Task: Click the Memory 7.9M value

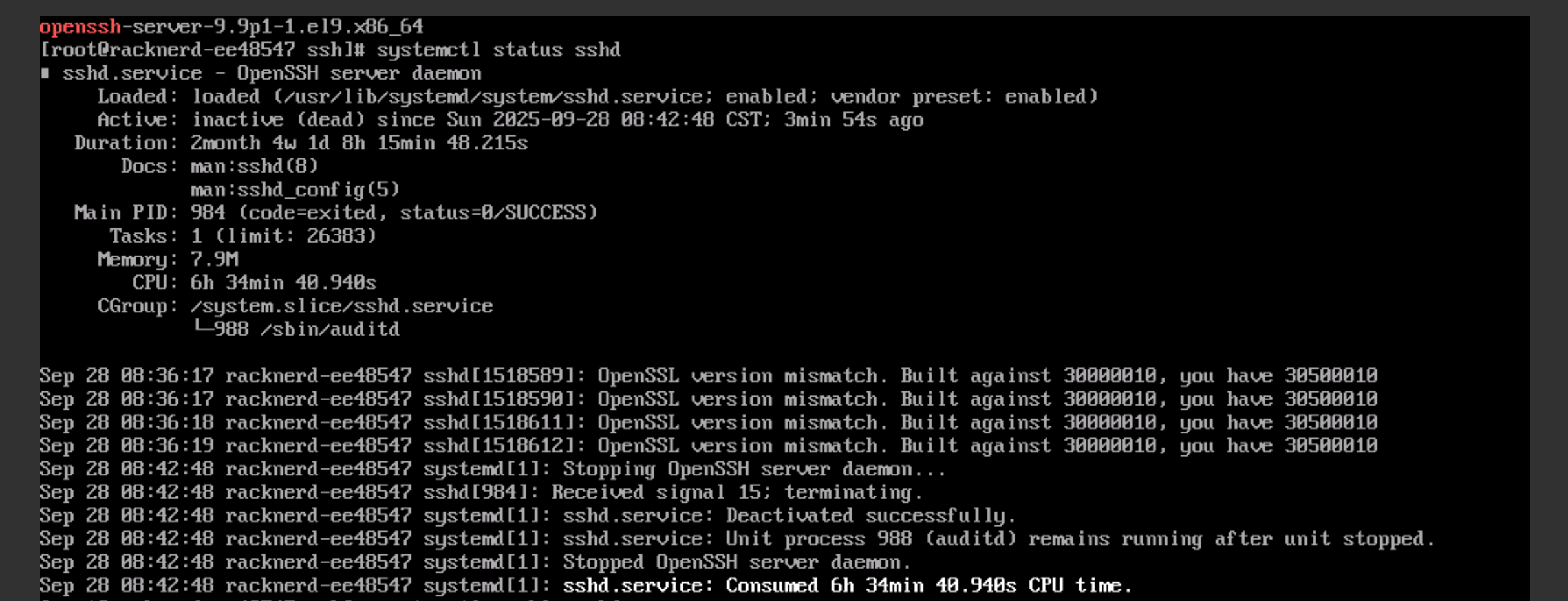Action: 214,259
